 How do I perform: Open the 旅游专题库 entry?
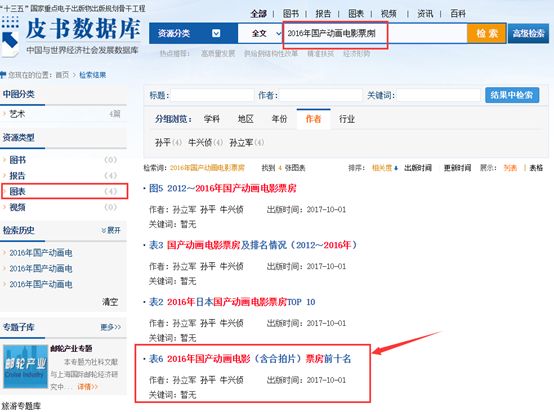(21, 406)
